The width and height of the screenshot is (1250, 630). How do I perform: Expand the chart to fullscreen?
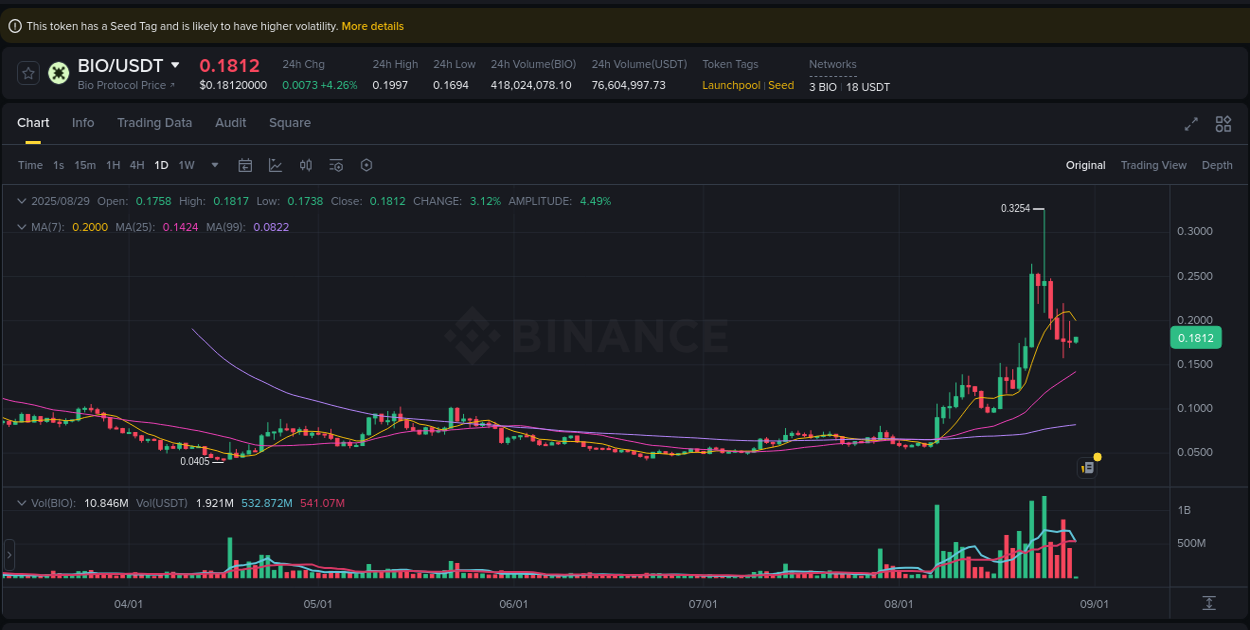[1190, 124]
